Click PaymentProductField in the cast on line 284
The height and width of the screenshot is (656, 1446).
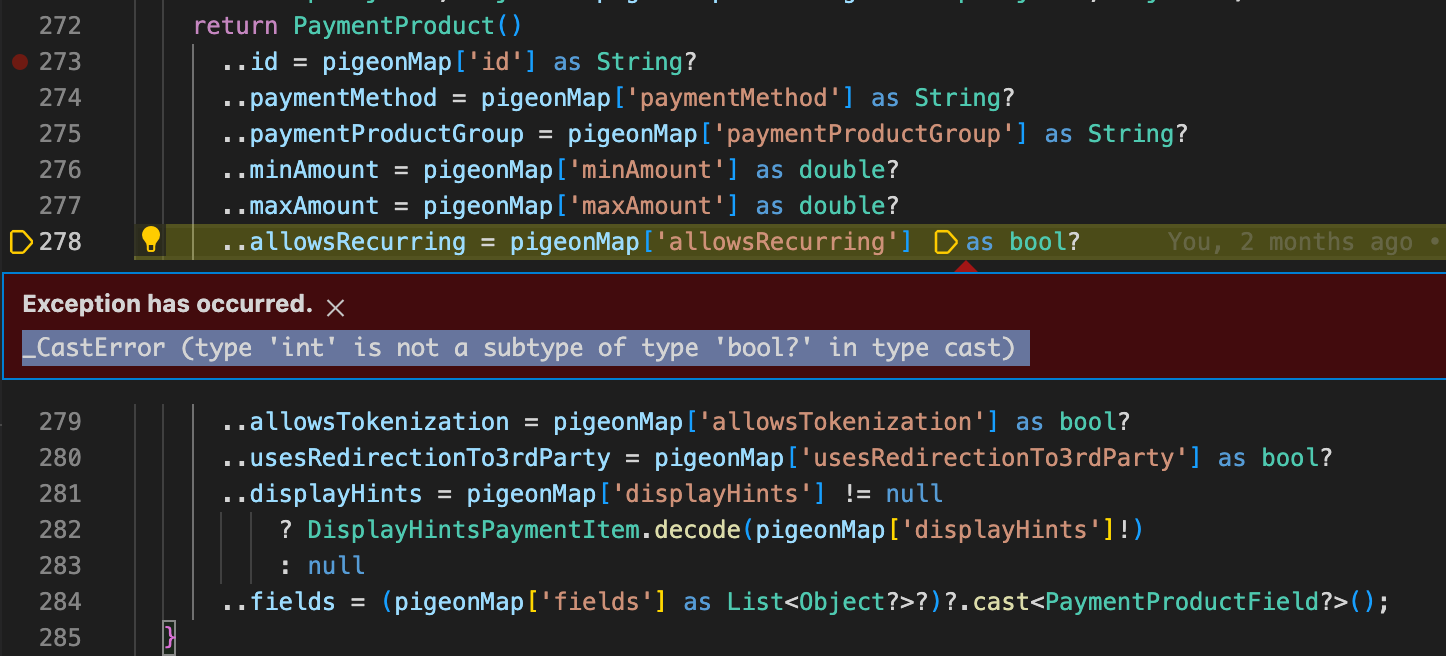pyautogui.click(x=1182, y=602)
